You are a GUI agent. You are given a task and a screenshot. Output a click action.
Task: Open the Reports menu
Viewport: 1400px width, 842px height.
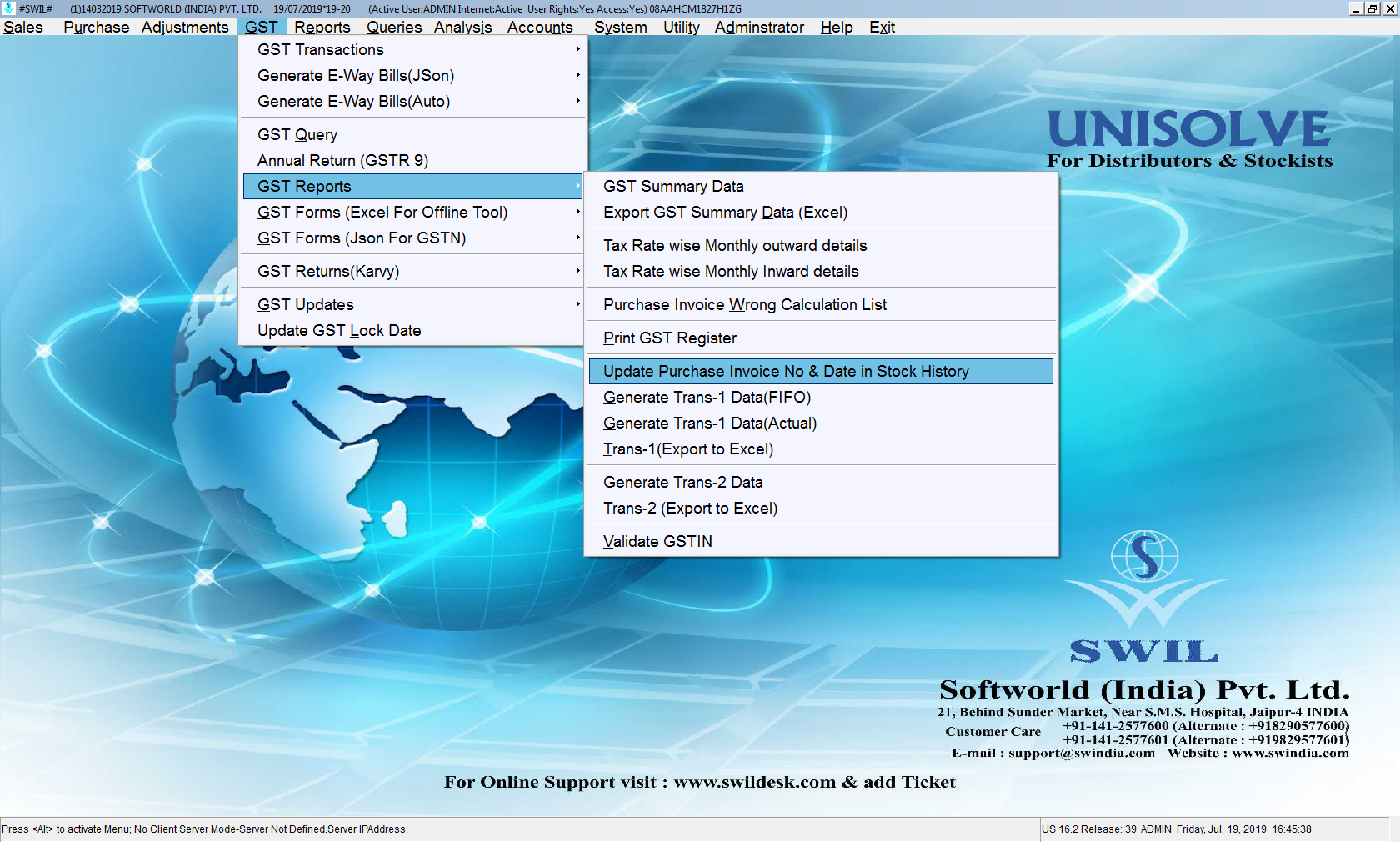click(x=322, y=27)
